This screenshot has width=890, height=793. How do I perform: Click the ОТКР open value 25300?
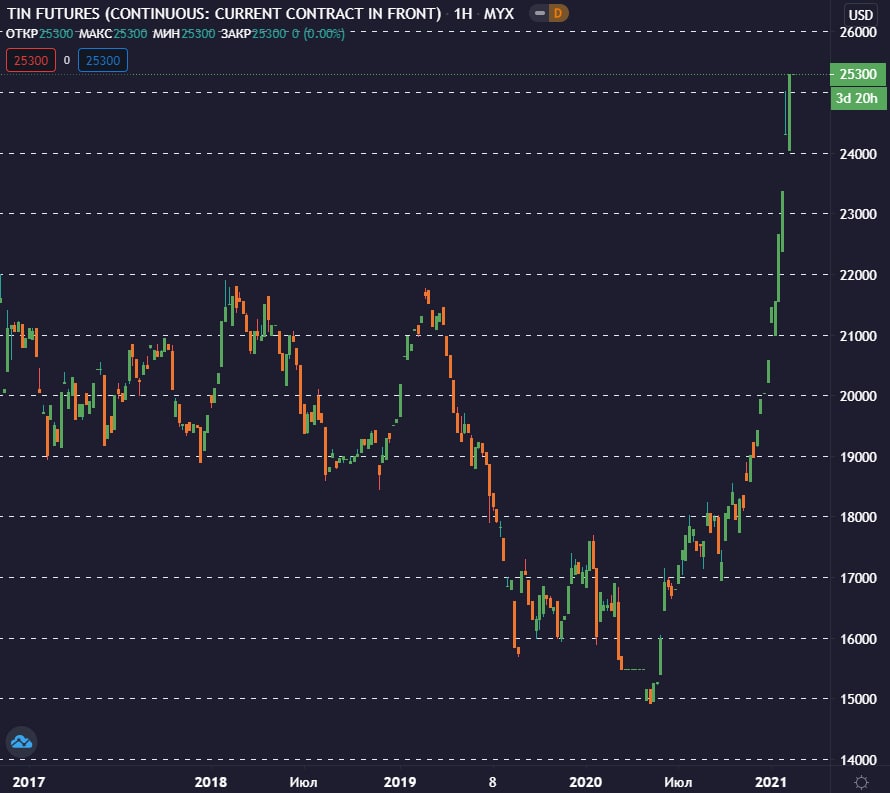tap(56, 33)
